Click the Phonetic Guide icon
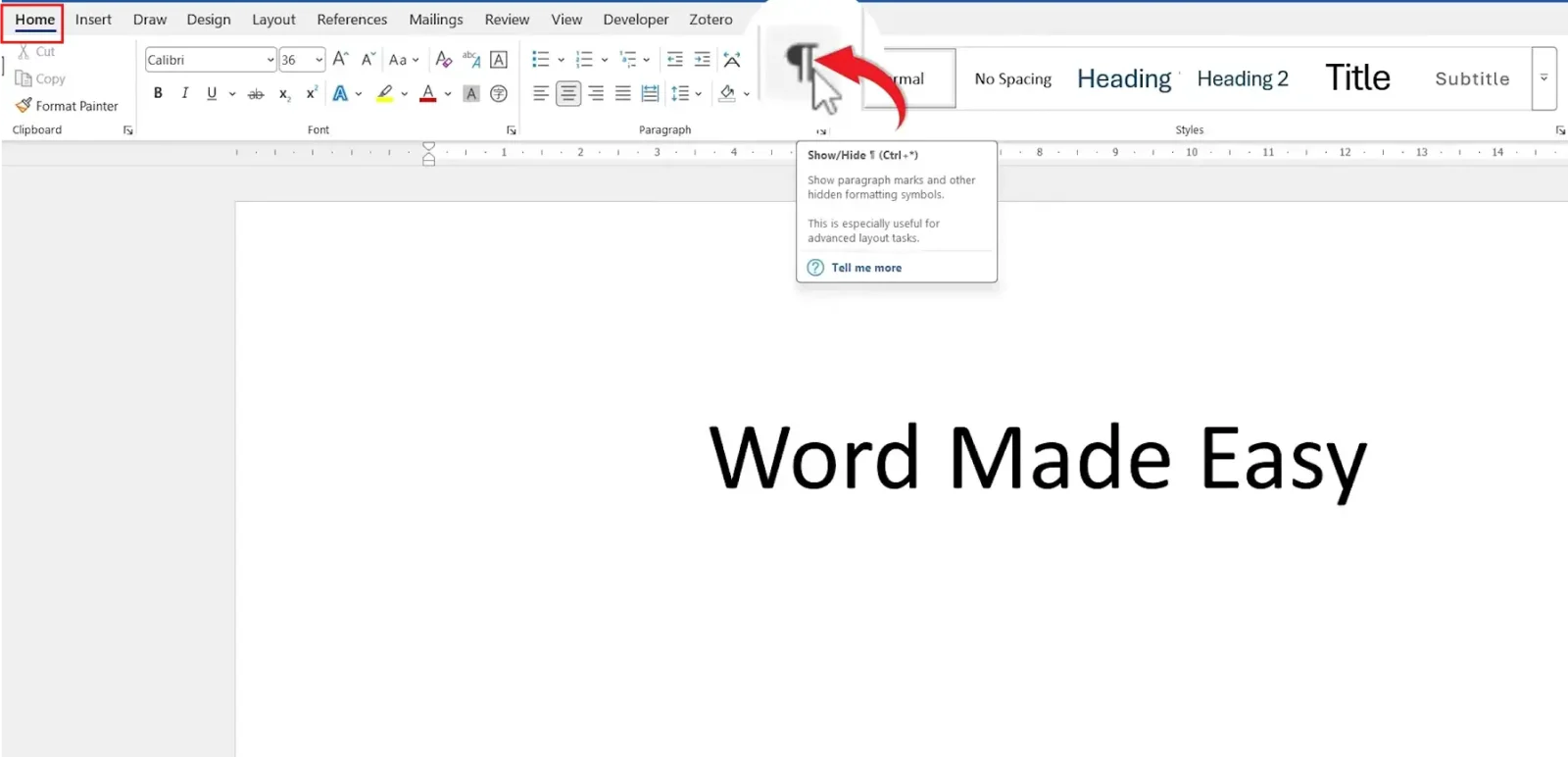Viewport: 1568px width, 757px height. pos(471,60)
